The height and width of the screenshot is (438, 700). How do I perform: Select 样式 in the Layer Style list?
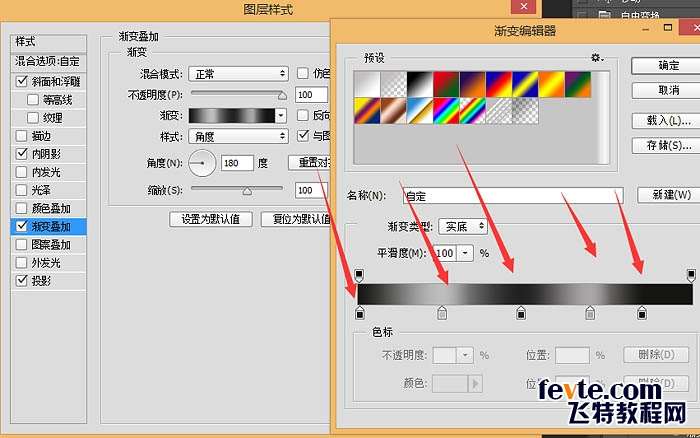click(48, 42)
